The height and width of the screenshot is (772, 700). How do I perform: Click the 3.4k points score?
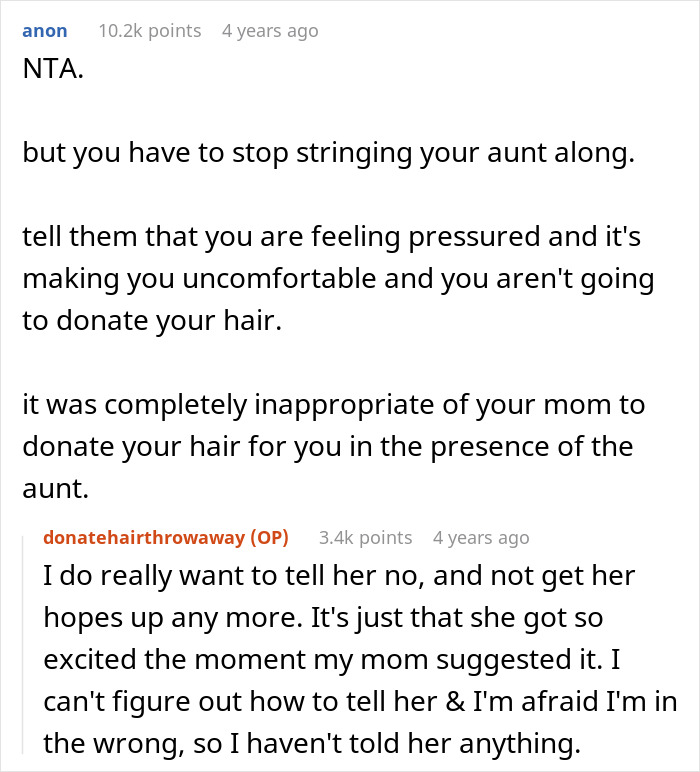coord(365,538)
